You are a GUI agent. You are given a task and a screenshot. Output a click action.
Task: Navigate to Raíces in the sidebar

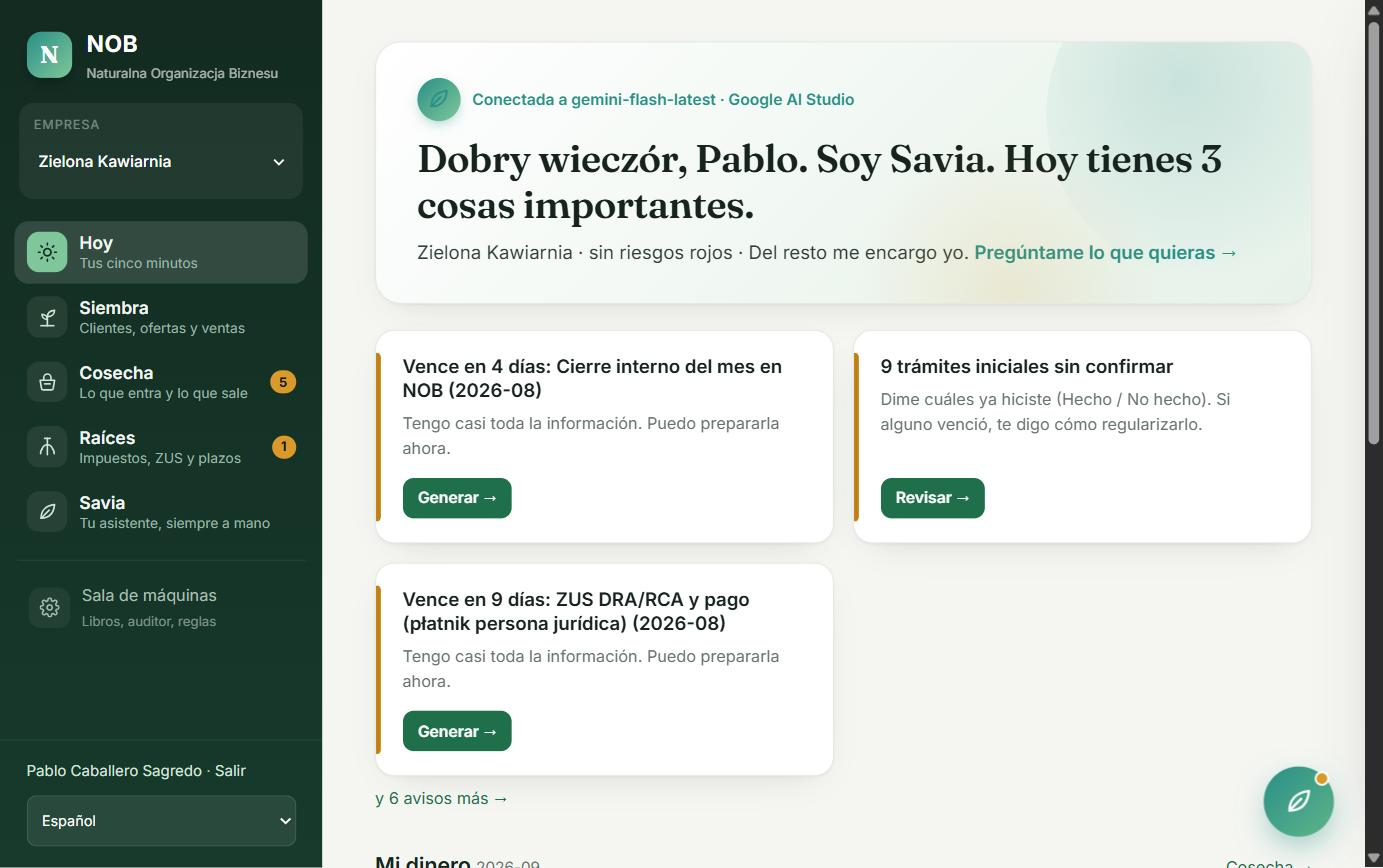(161, 447)
